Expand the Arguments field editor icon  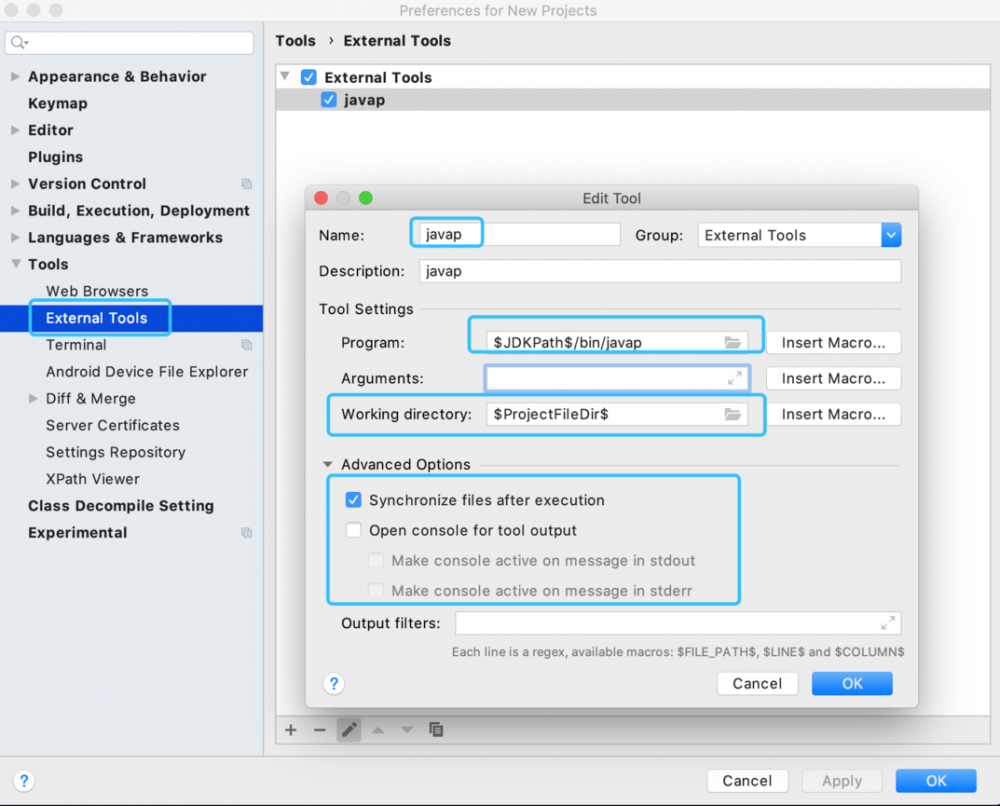pyautogui.click(x=735, y=378)
